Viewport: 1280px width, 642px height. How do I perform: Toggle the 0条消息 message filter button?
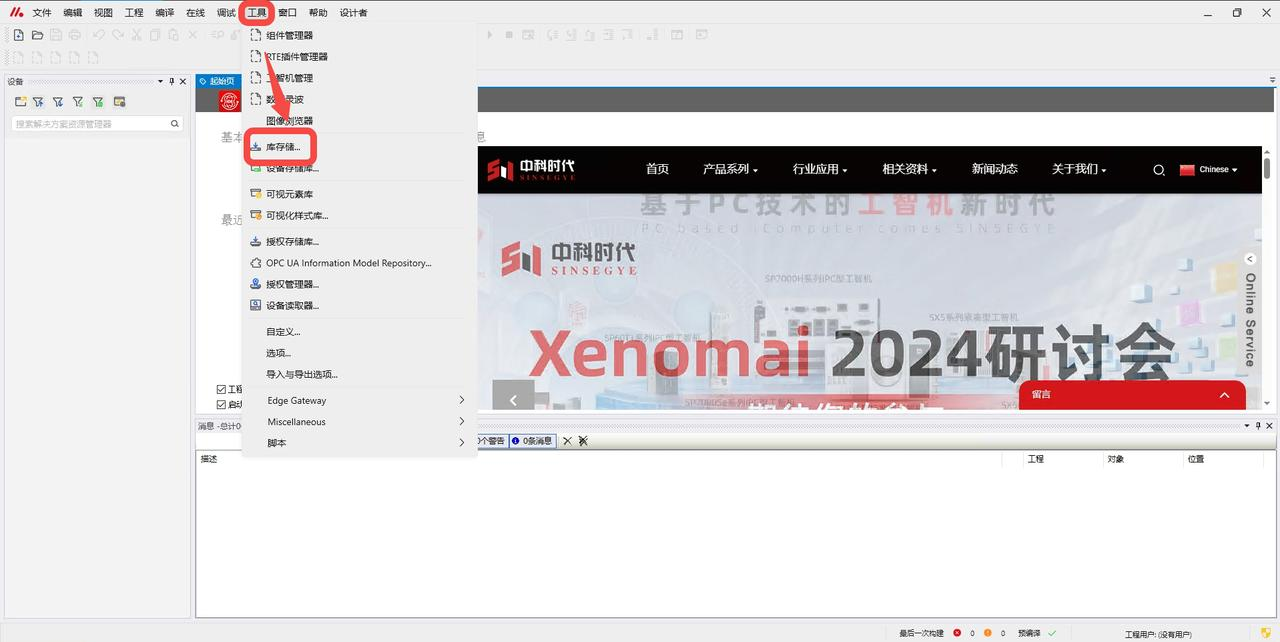[532, 440]
